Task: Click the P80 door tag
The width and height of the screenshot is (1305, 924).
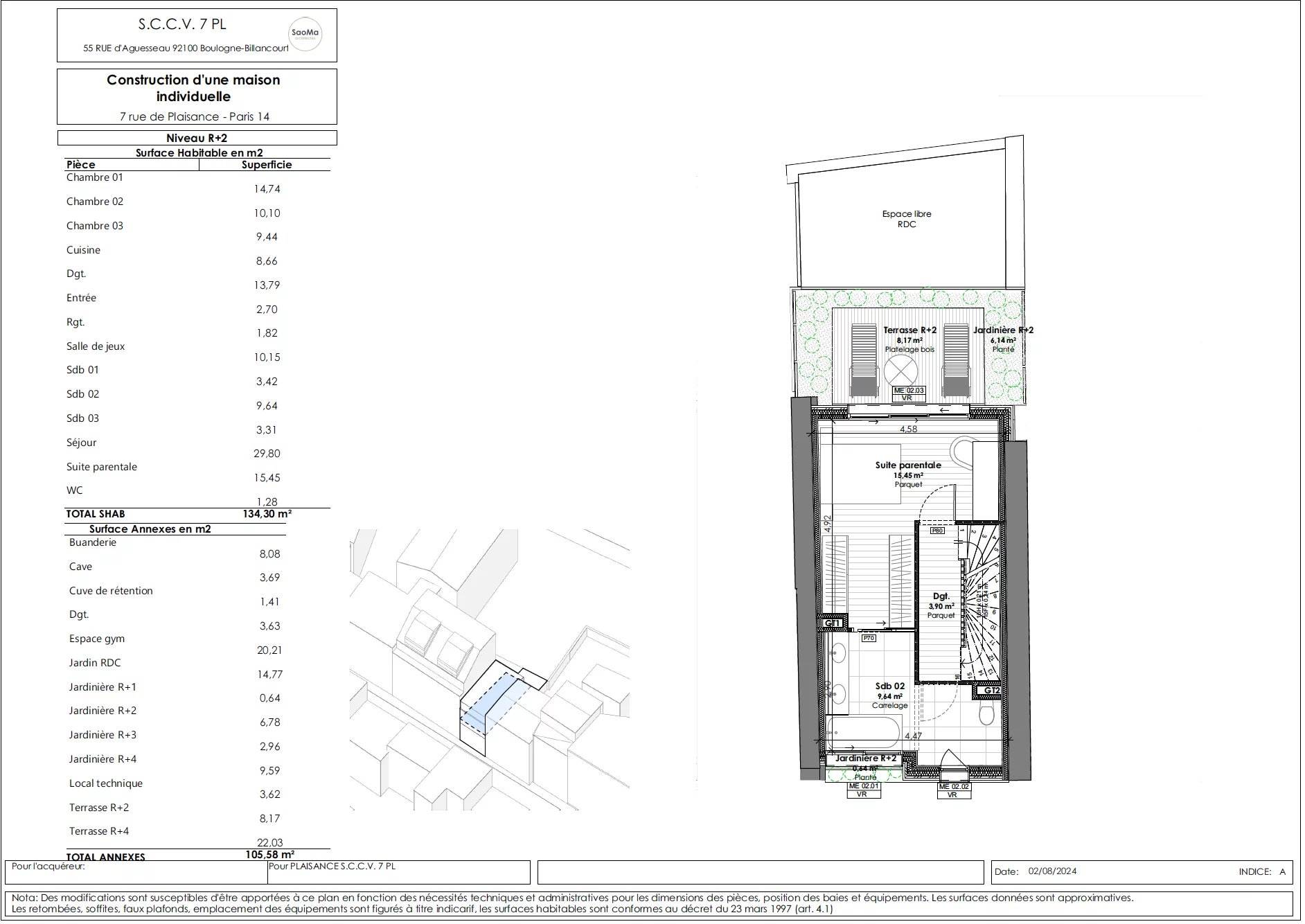Action: pos(937,531)
